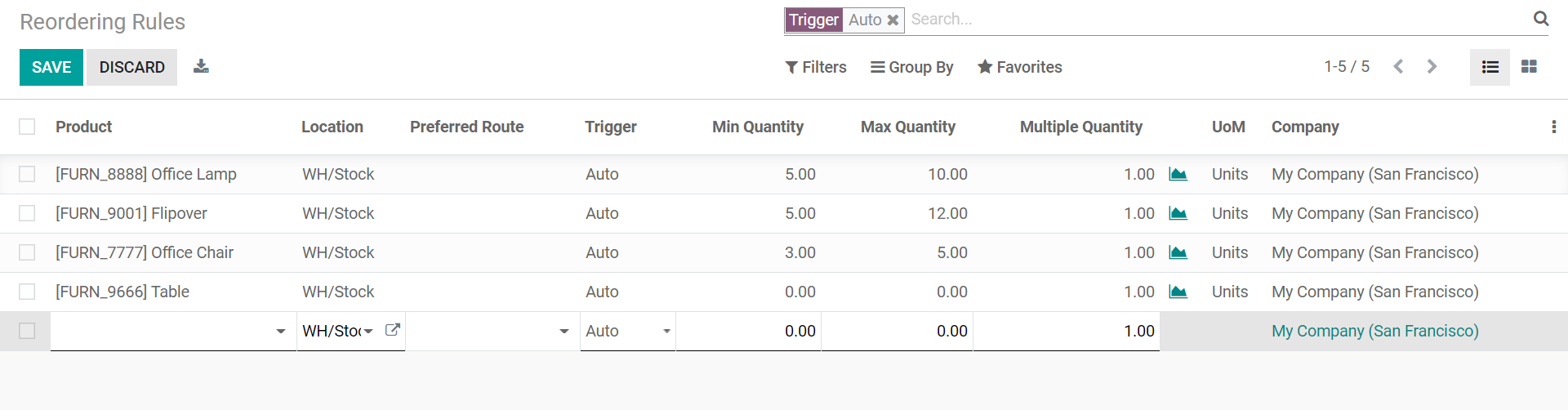Go to next page arrow
Image resolution: width=1568 pixels, height=410 pixels.
(1432, 67)
